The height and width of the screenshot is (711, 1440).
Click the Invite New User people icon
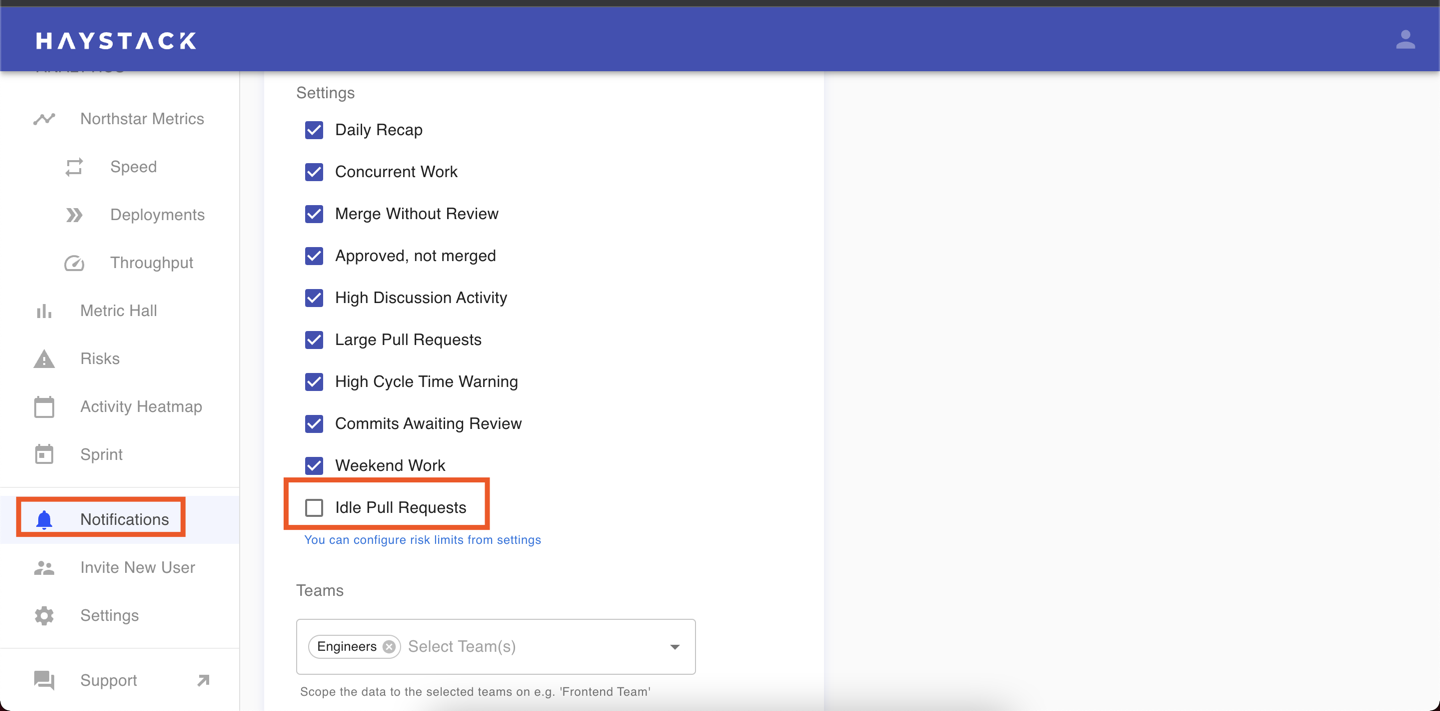44,568
